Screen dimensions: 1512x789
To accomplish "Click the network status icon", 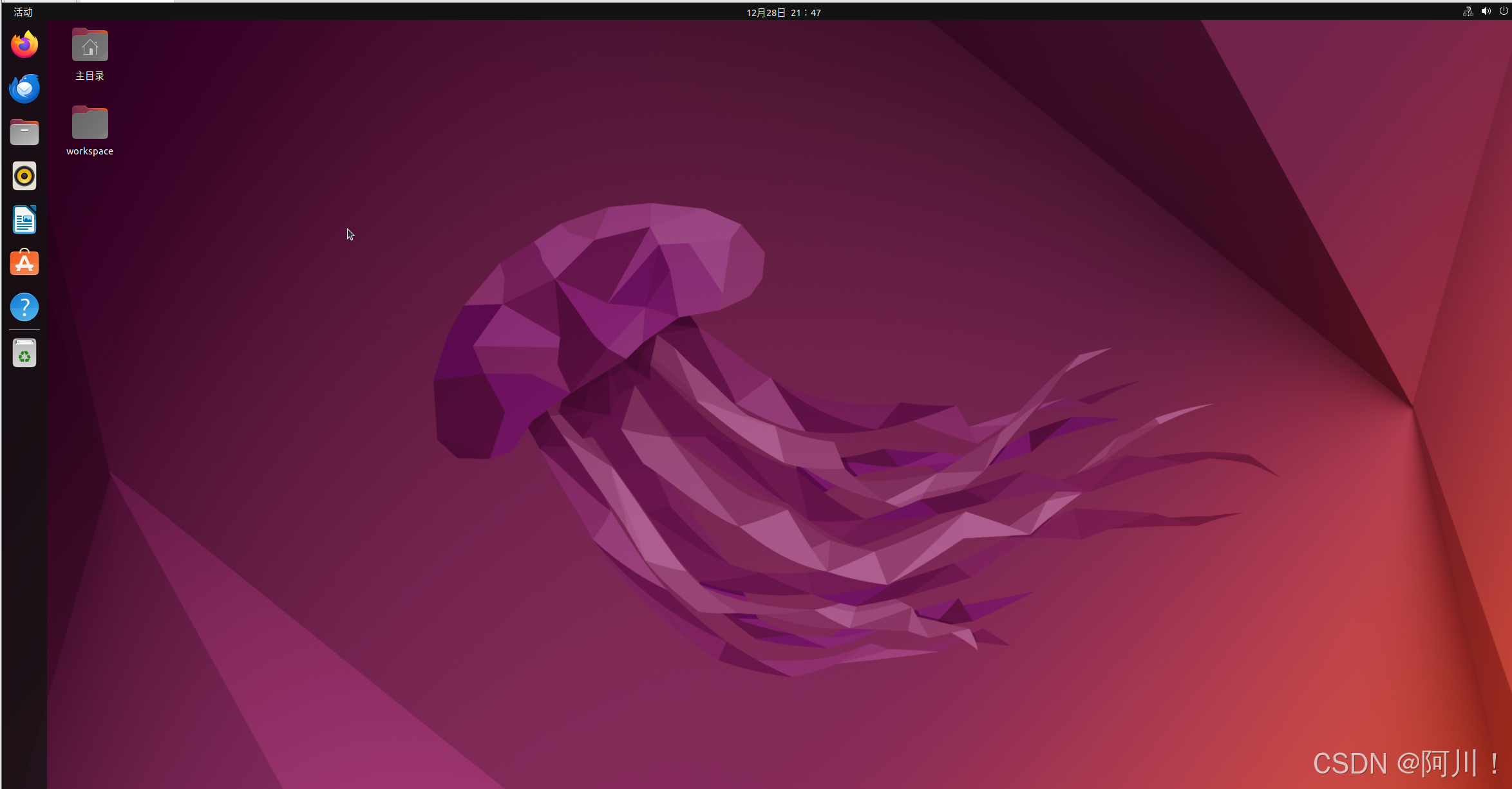I will pyautogui.click(x=1468, y=12).
